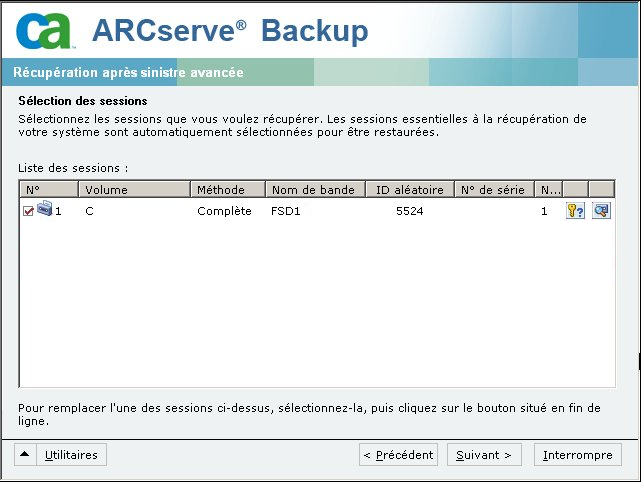The height and width of the screenshot is (482, 641).
Task: Click the session scan icon at row end
Action: (601, 211)
